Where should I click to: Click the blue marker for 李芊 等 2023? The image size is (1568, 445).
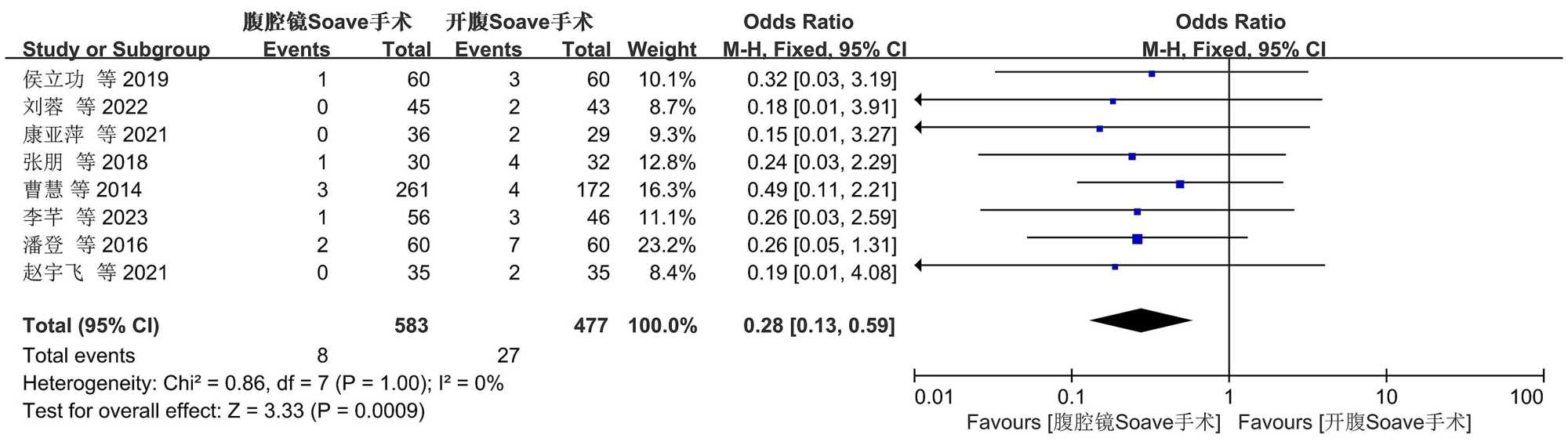point(1138,212)
